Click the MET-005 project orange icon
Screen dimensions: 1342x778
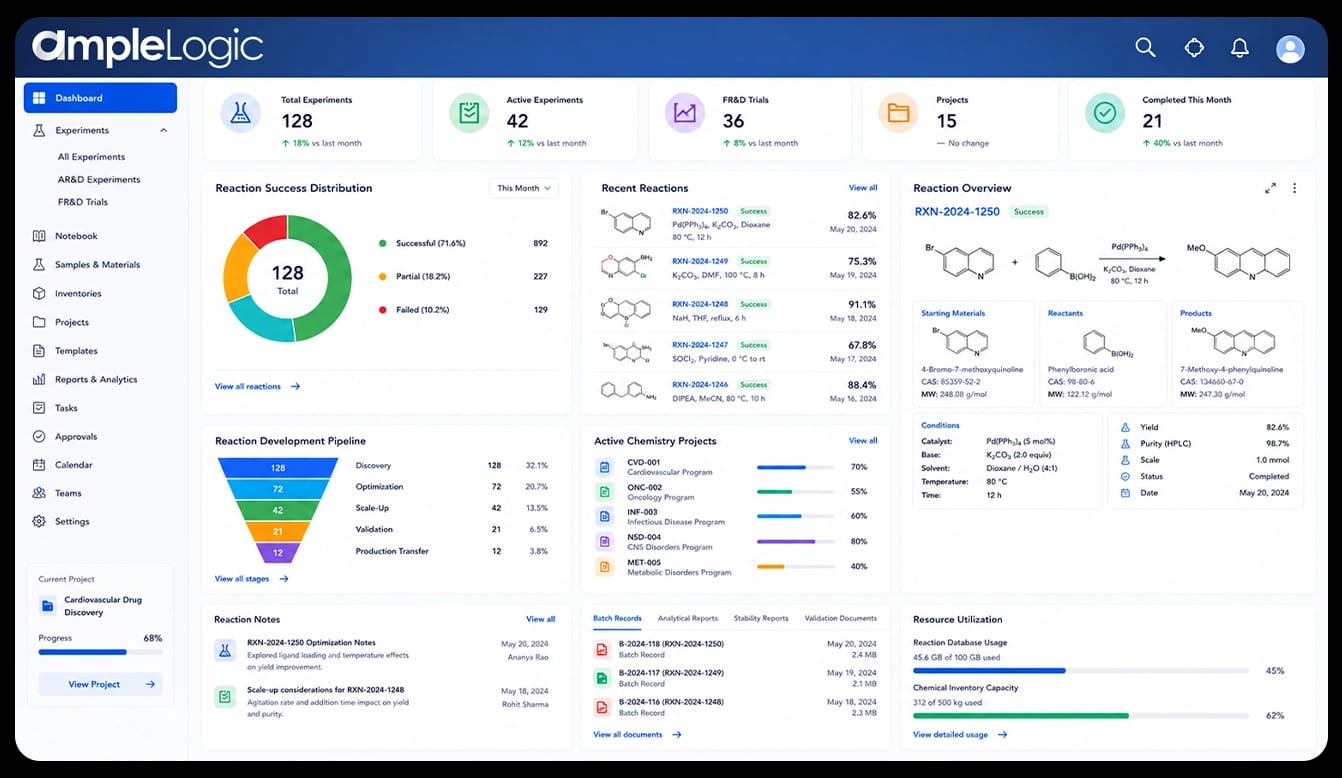point(604,567)
